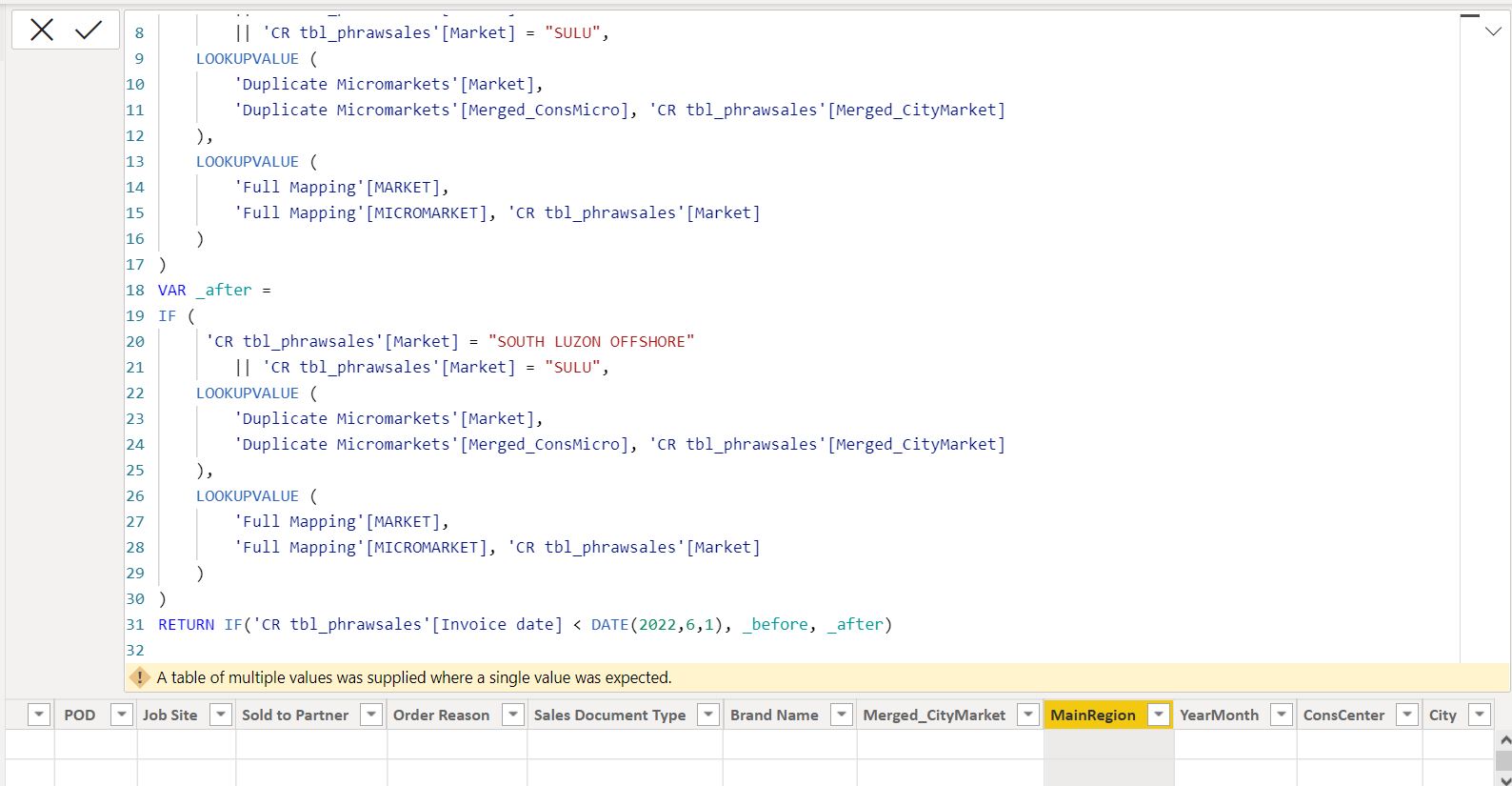Click the "SOUTH LUZON OFFSHORE" string on line 20
This screenshot has width=1512, height=786.
click(x=591, y=341)
